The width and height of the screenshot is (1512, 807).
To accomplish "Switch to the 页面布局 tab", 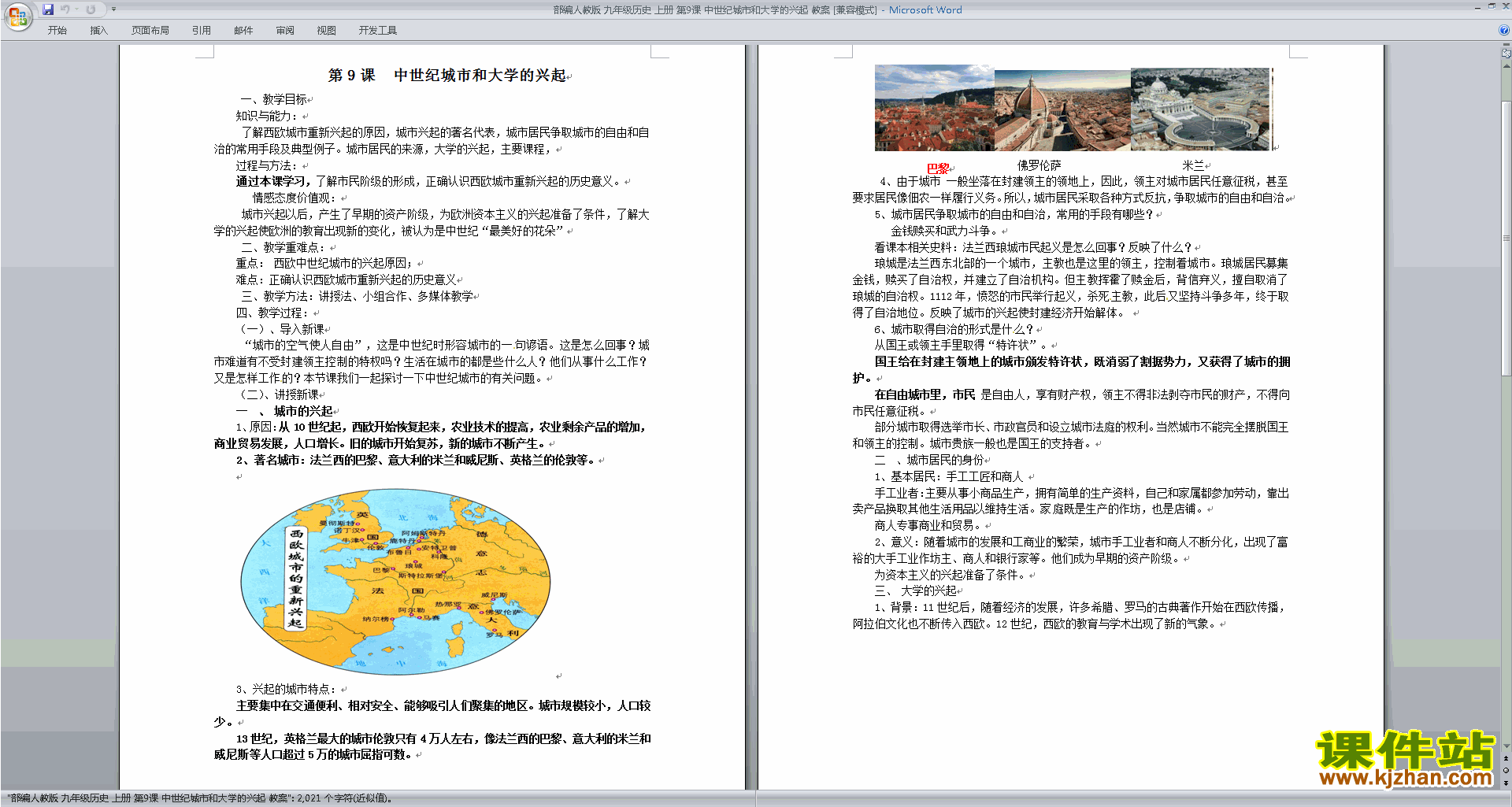I will (x=150, y=31).
